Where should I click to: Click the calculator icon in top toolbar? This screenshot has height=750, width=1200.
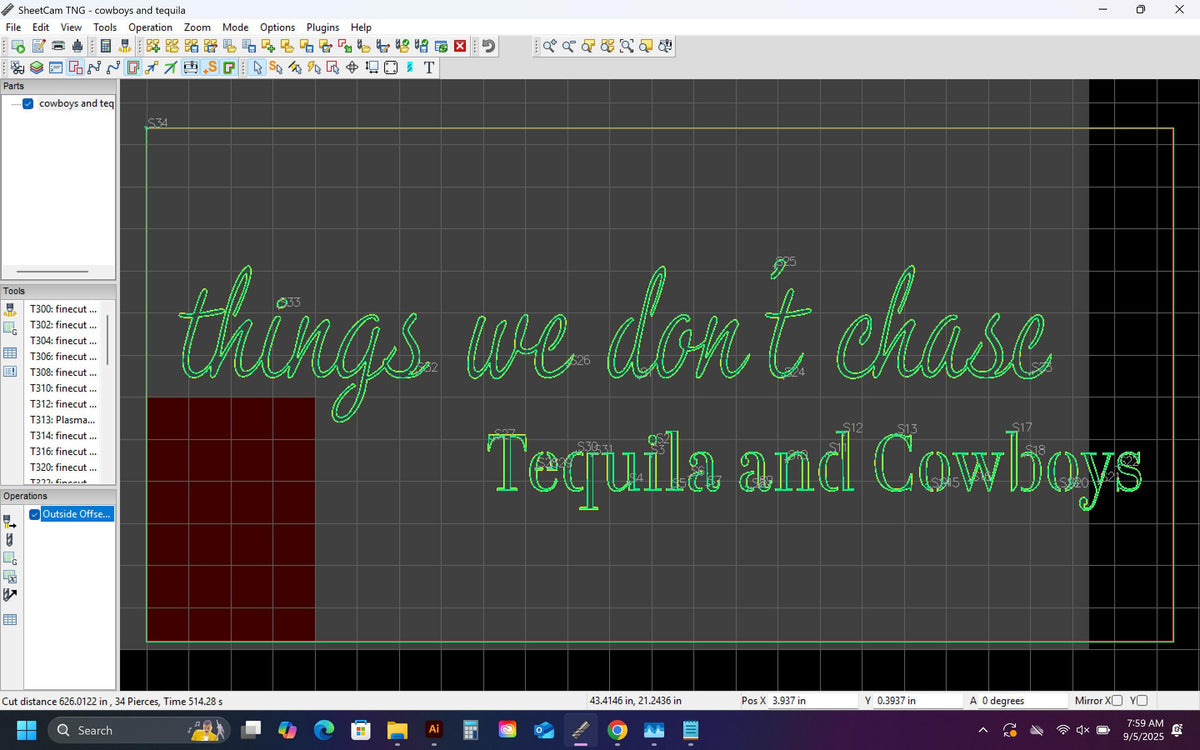click(105, 46)
